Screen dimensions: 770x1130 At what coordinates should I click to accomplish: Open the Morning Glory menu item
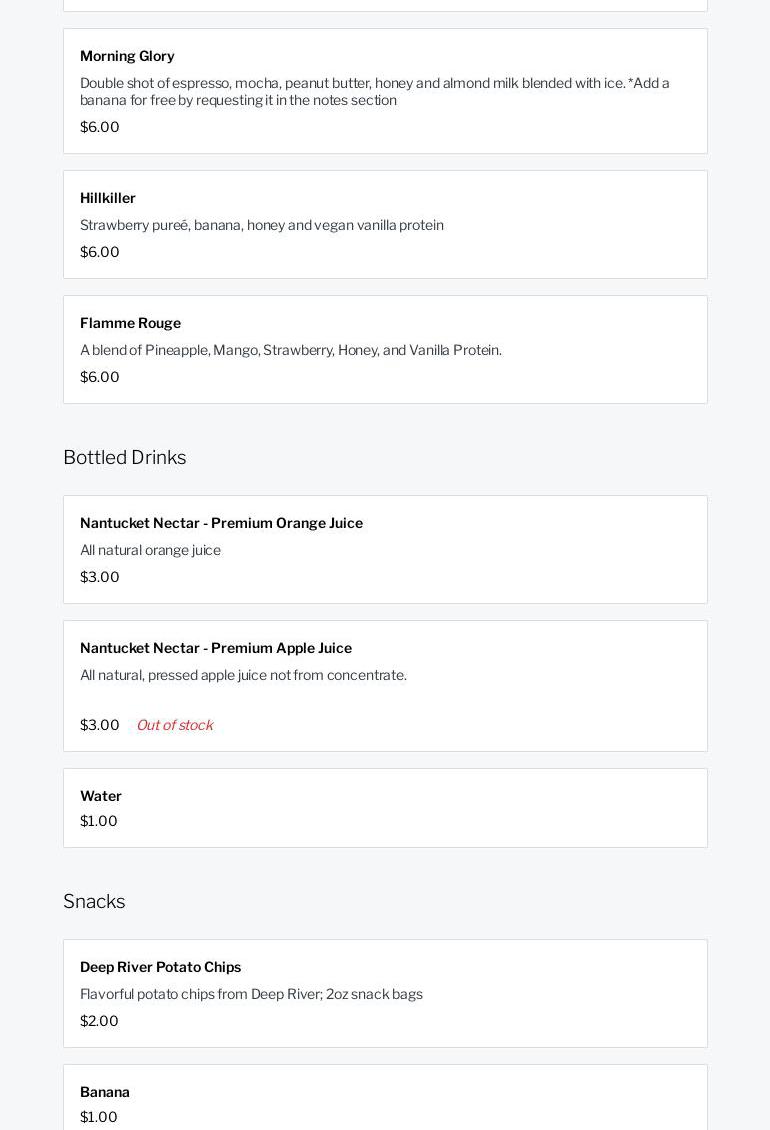127,56
